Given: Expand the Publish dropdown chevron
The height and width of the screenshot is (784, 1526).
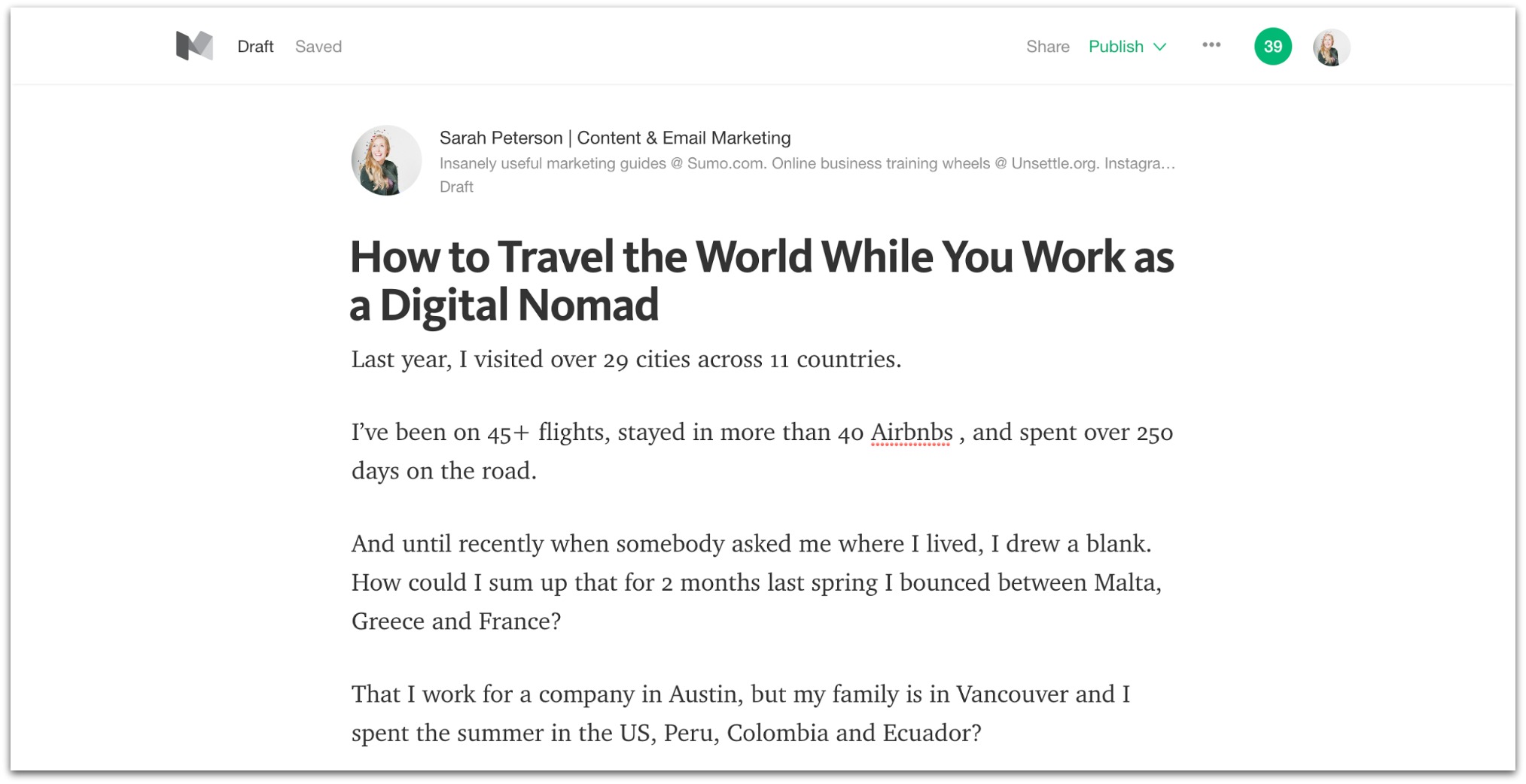Looking at the screenshot, I should coord(1160,47).
